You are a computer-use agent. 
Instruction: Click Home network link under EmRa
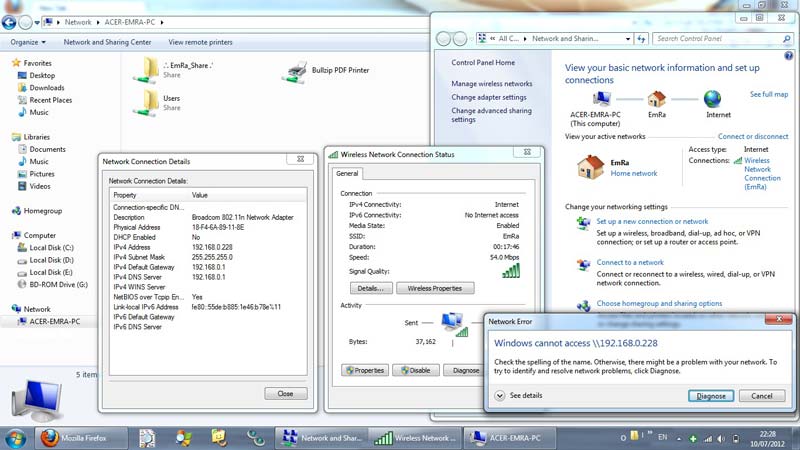pos(634,173)
